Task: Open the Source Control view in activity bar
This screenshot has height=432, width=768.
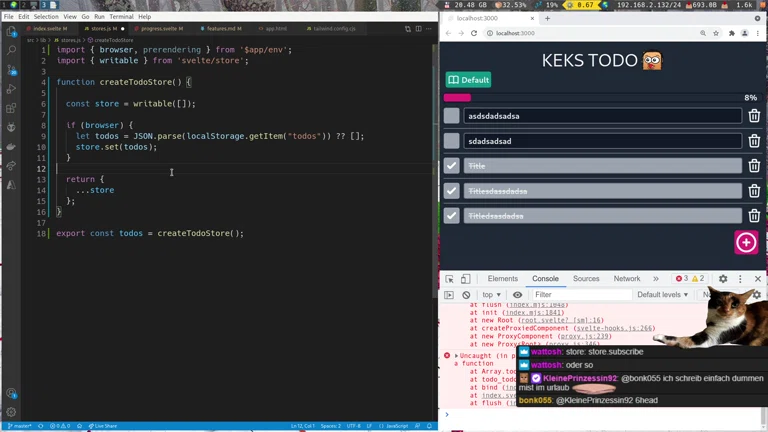Action: (11, 70)
